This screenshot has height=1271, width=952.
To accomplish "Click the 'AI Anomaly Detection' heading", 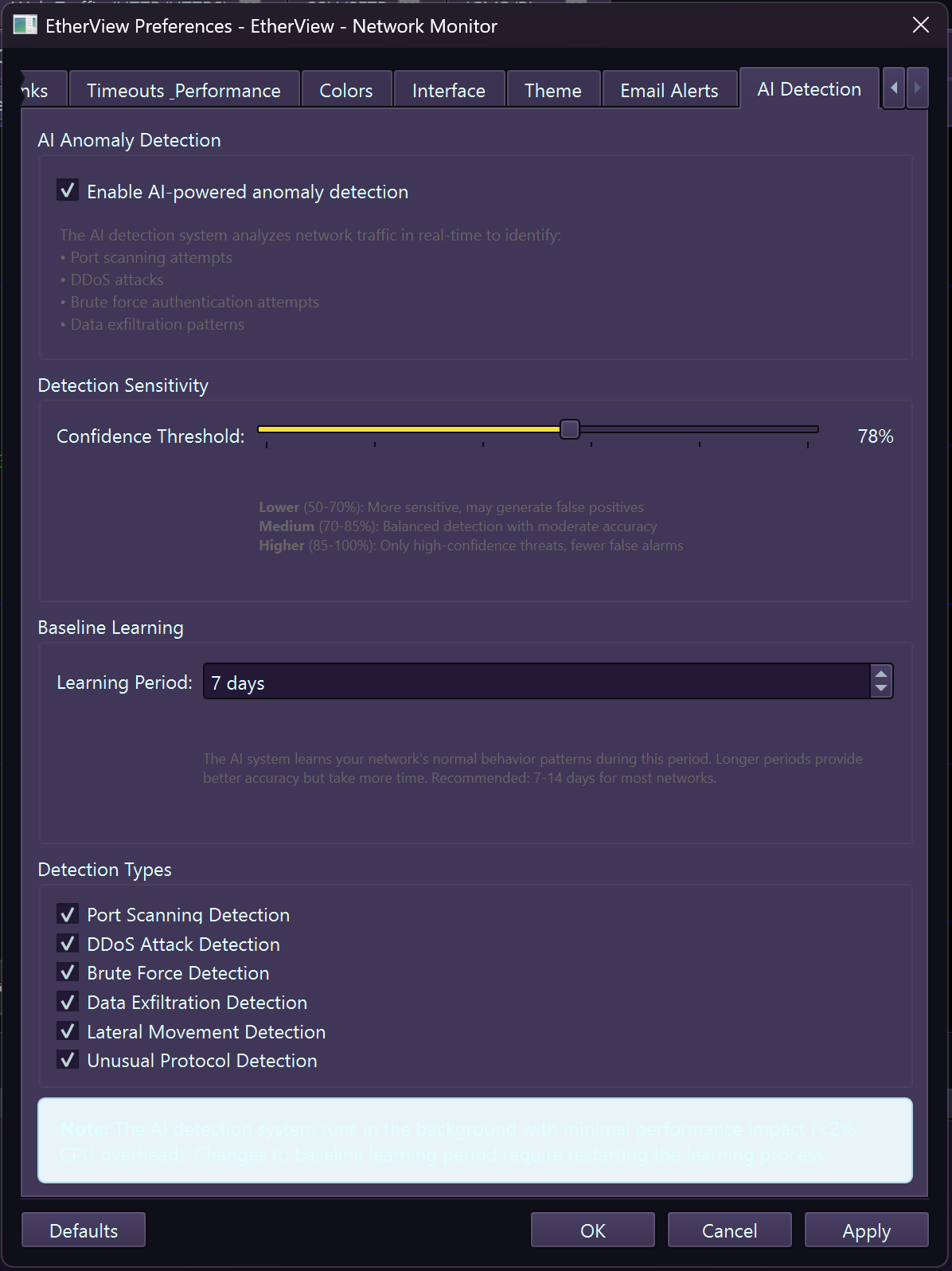I will [x=130, y=140].
